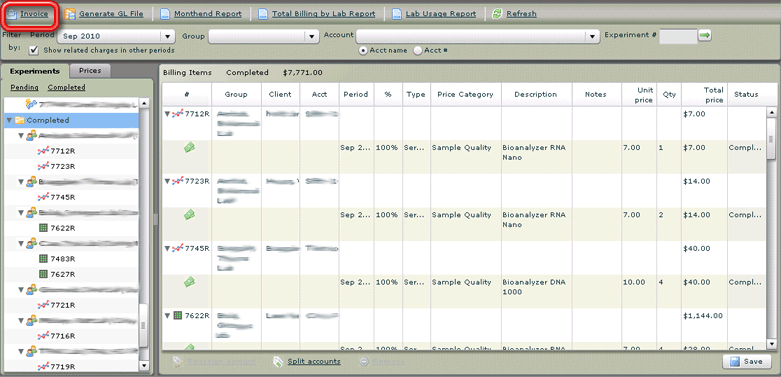Open the Lab Usage Report
The image size is (781, 377).
pyautogui.click(x=441, y=14)
